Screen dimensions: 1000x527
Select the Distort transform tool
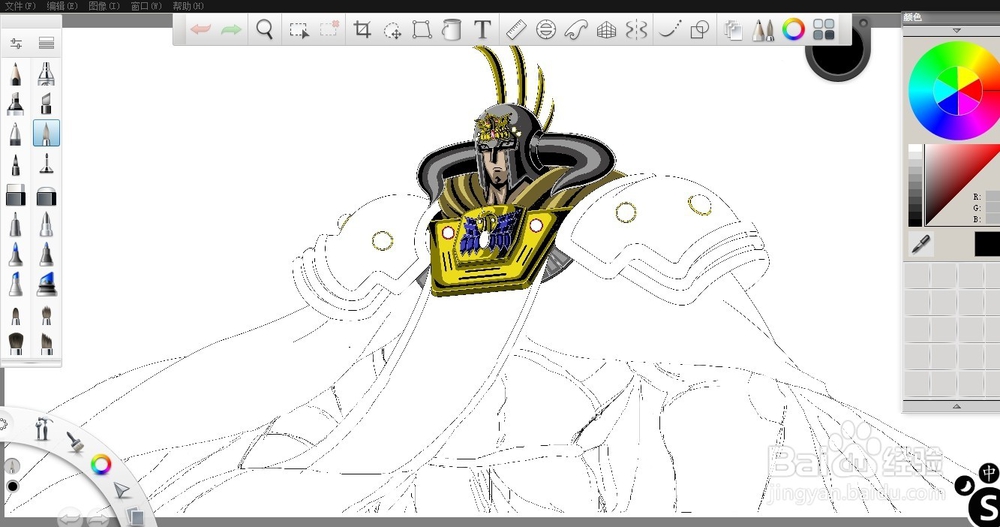coord(422,29)
